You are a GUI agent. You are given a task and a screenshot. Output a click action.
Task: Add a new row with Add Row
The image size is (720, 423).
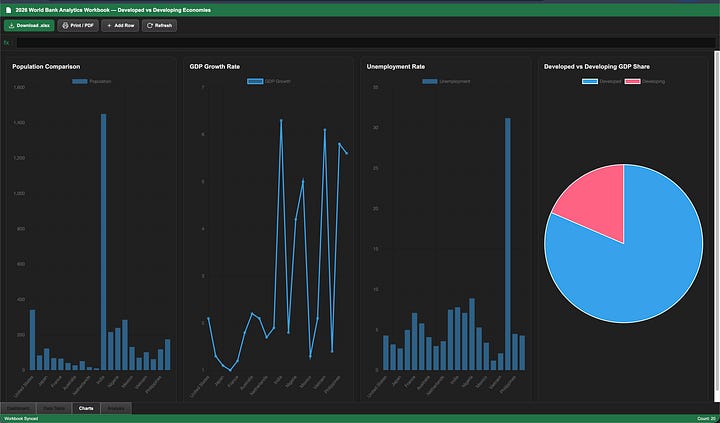(x=120, y=26)
